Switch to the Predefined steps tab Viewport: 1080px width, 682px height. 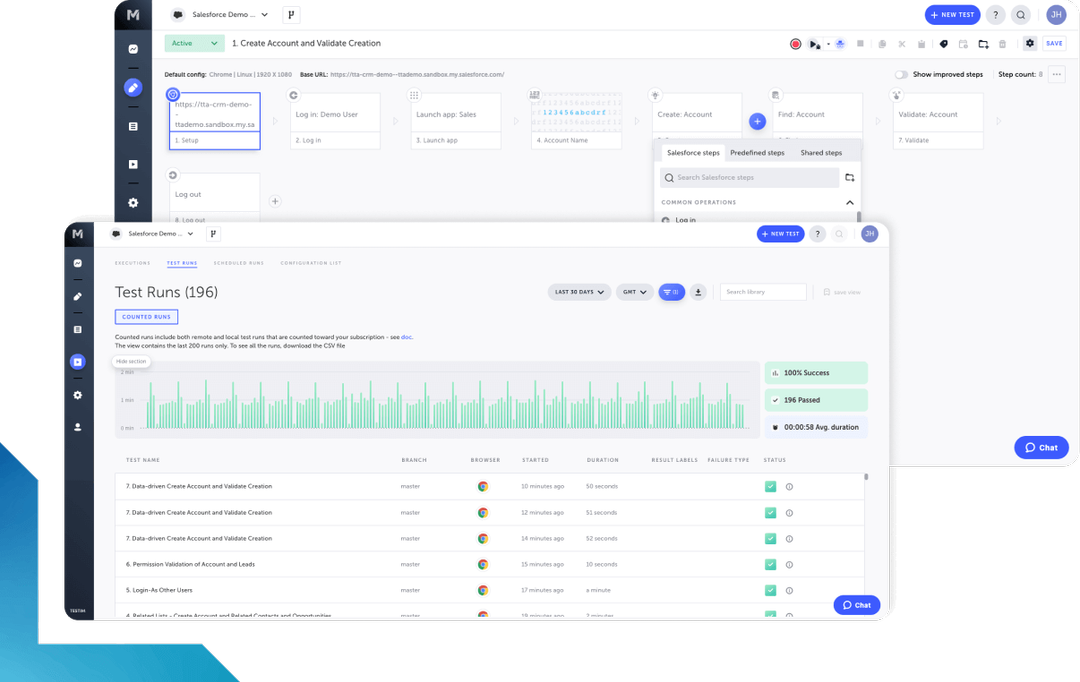tap(757, 152)
